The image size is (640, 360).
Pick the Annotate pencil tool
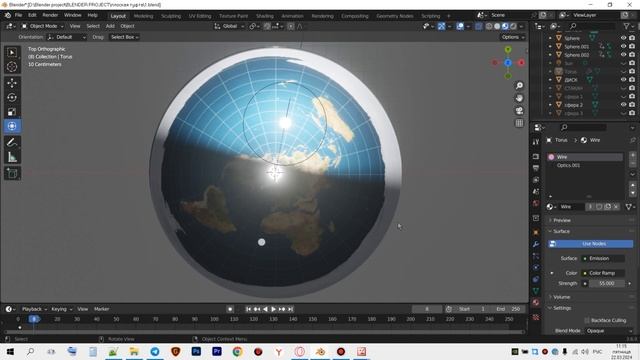(12, 142)
